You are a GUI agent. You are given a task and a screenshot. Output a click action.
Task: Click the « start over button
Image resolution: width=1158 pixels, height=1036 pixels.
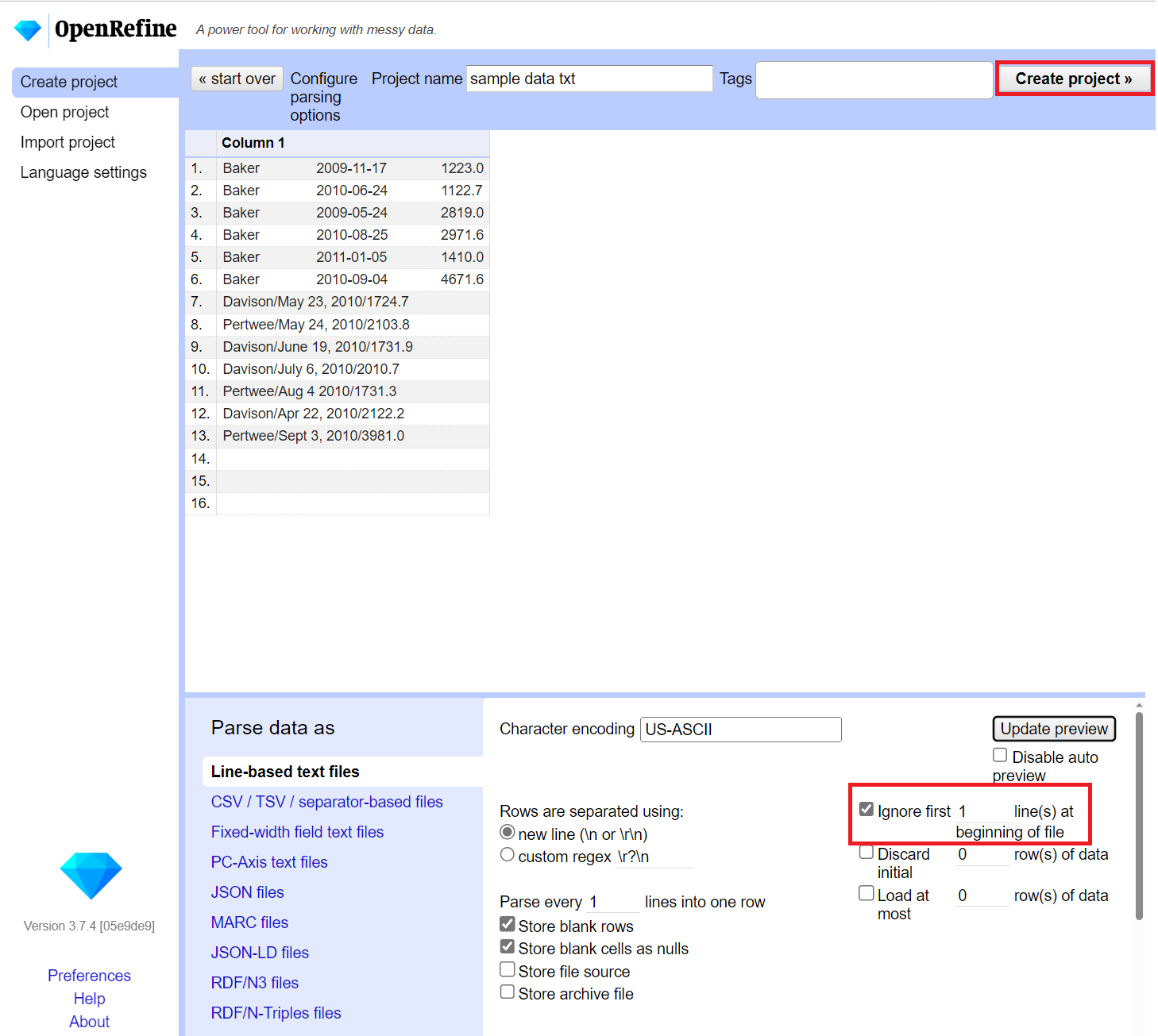pos(237,79)
